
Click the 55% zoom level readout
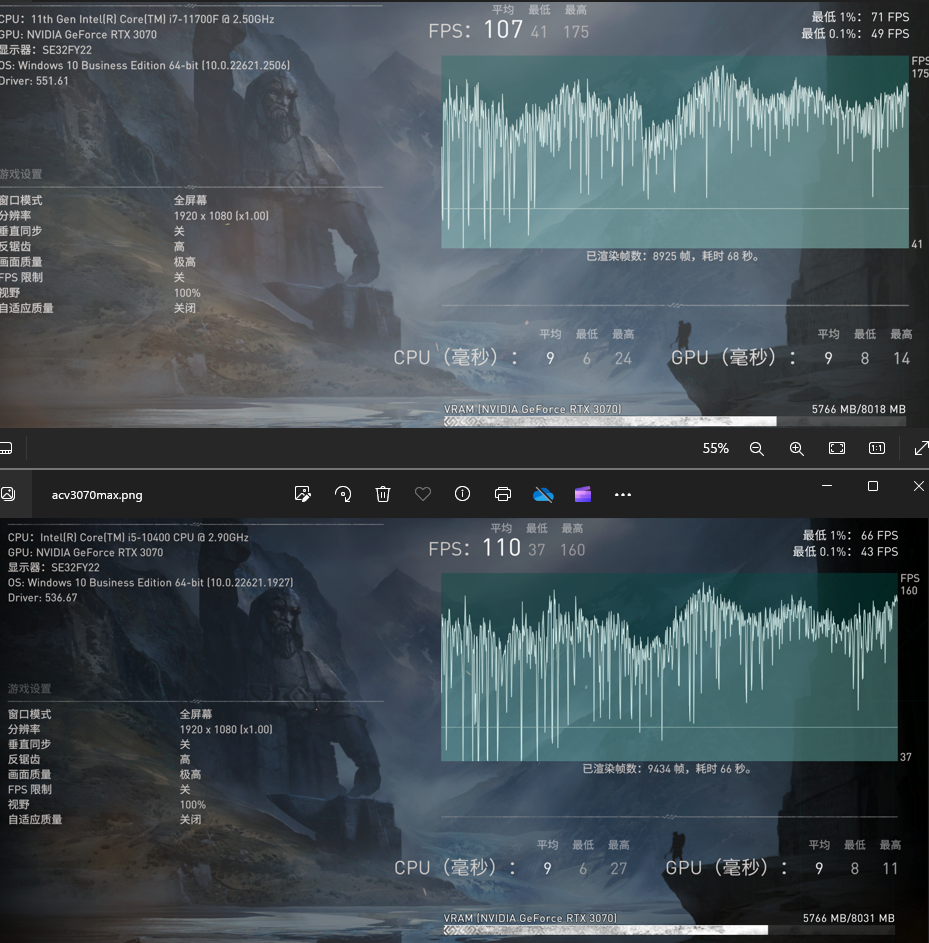coord(716,449)
